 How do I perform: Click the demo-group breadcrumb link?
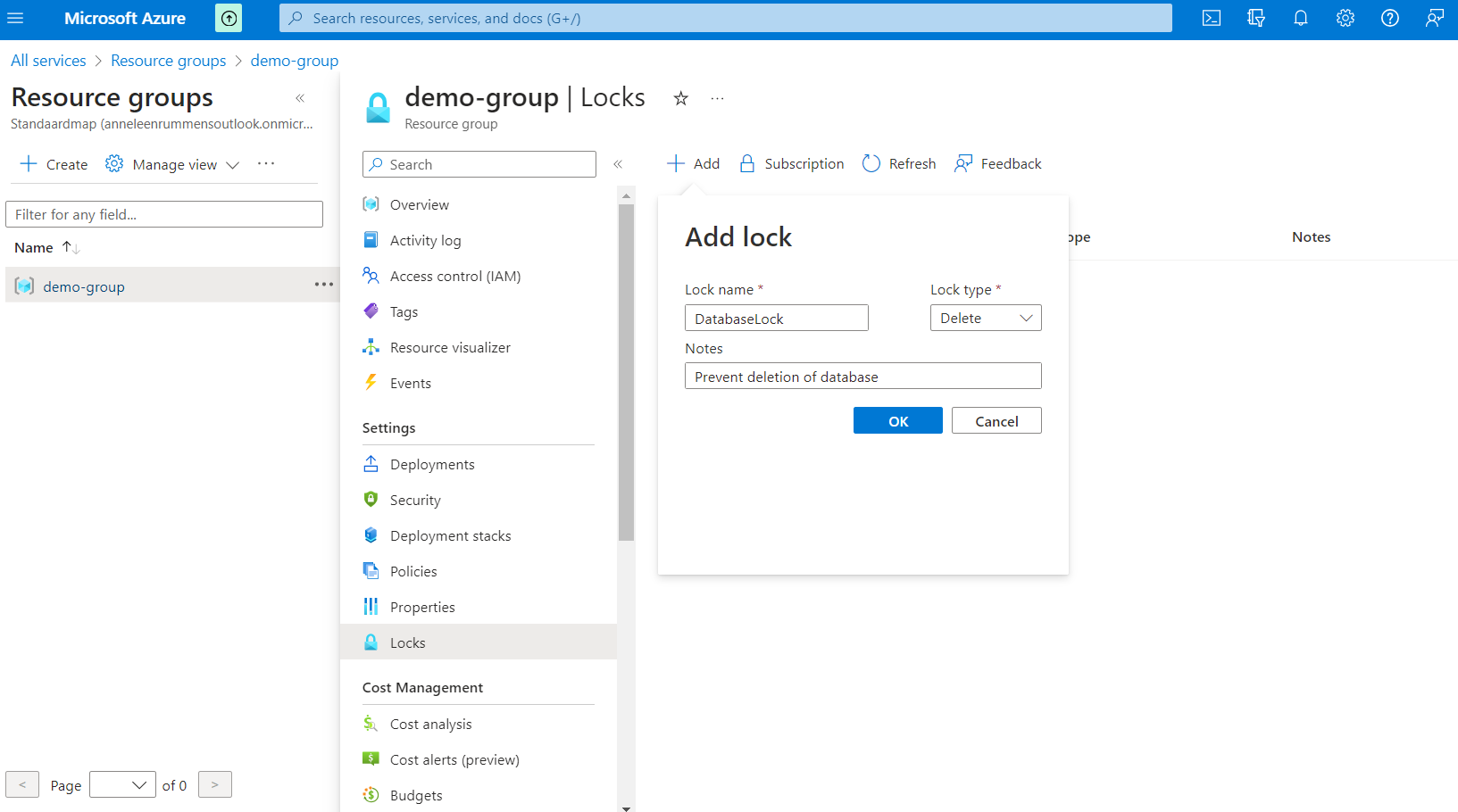295,61
